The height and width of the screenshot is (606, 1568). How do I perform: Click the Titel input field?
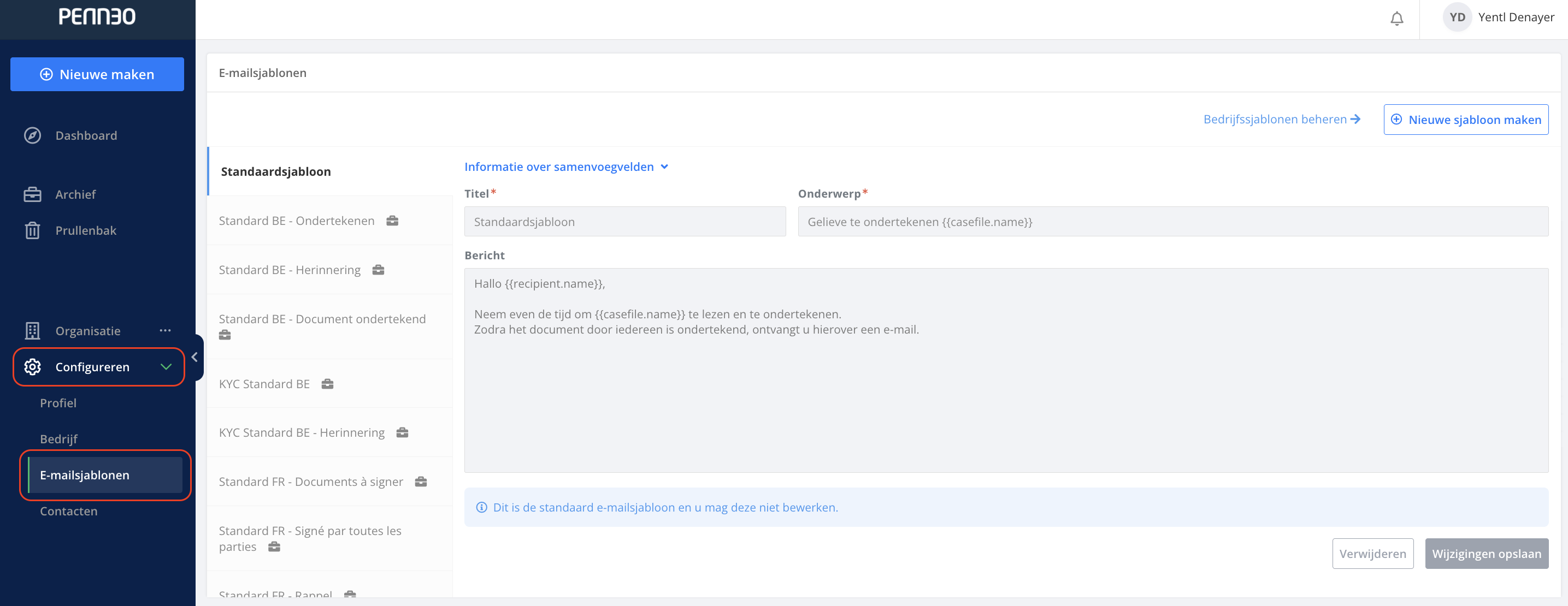[624, 222]
